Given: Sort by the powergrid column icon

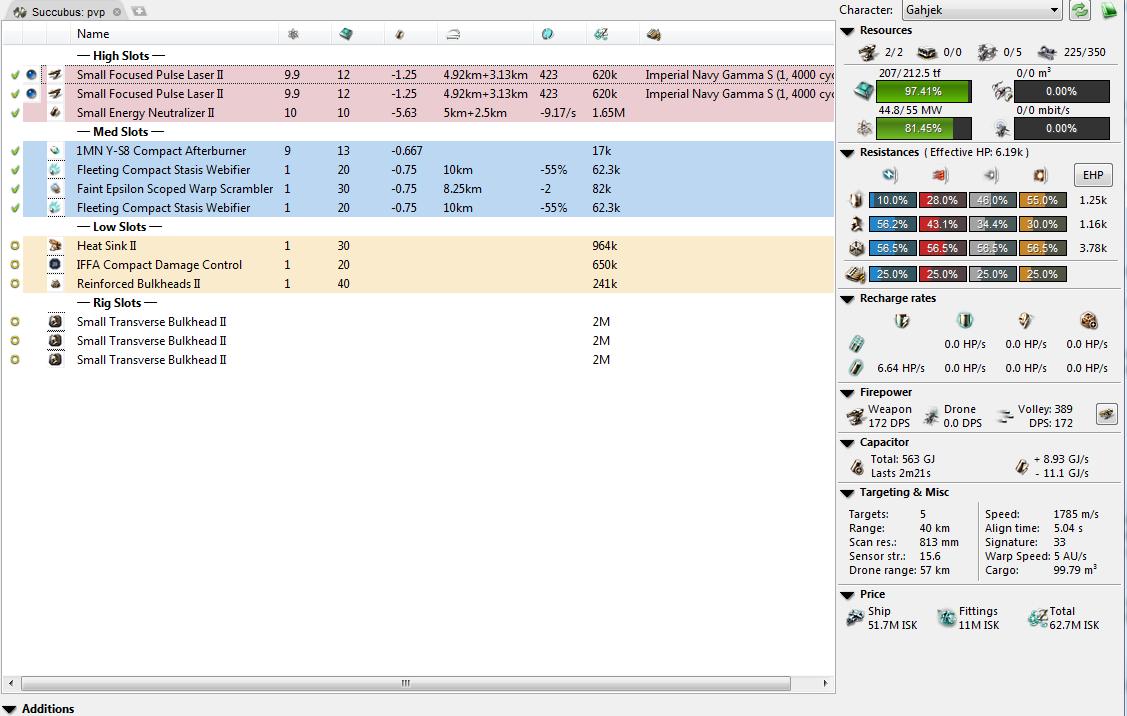Looking at the screenshot, I should coord(293,34).
